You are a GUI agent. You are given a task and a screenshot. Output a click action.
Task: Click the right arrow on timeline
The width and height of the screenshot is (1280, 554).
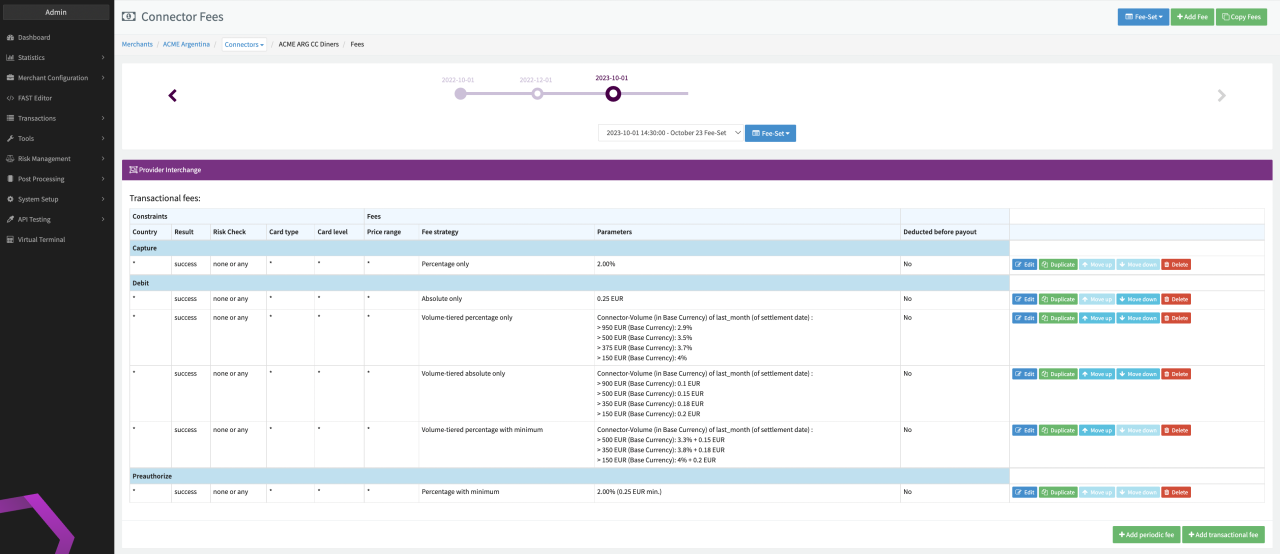pyautogui.click(x=1221, y=96)
